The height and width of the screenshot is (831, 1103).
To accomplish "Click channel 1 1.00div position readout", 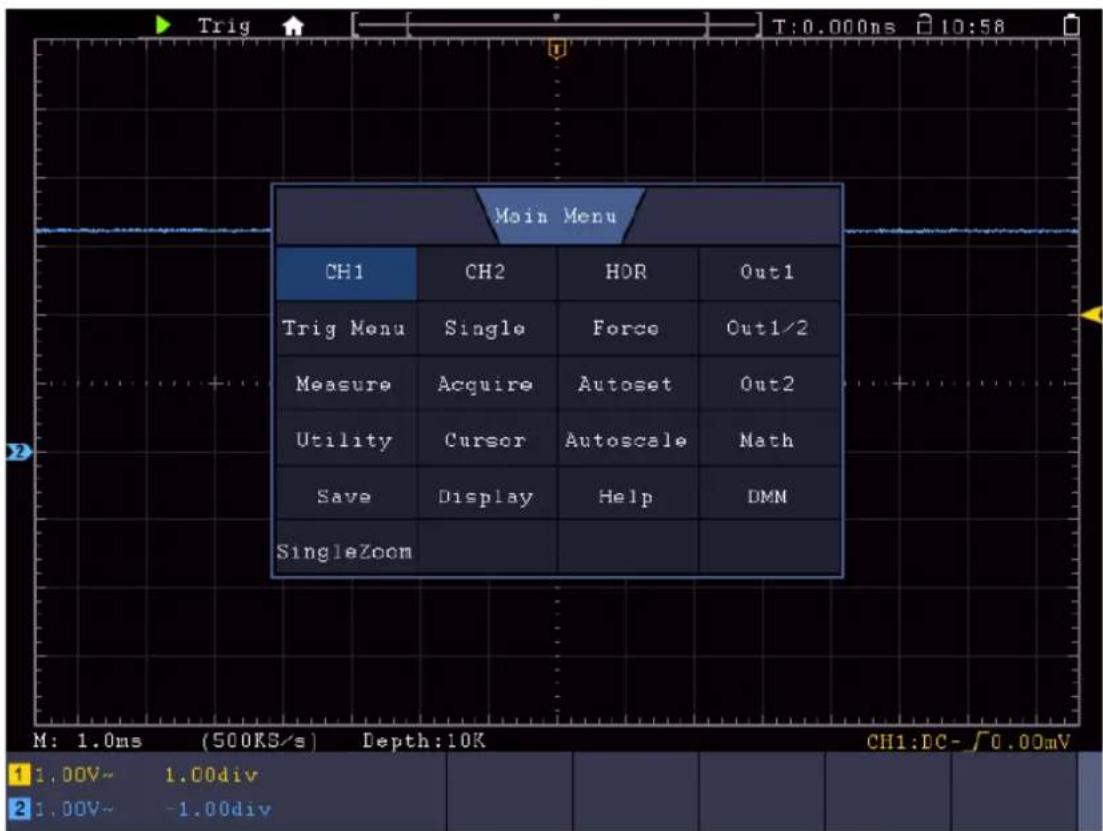I will coord(211,775).
